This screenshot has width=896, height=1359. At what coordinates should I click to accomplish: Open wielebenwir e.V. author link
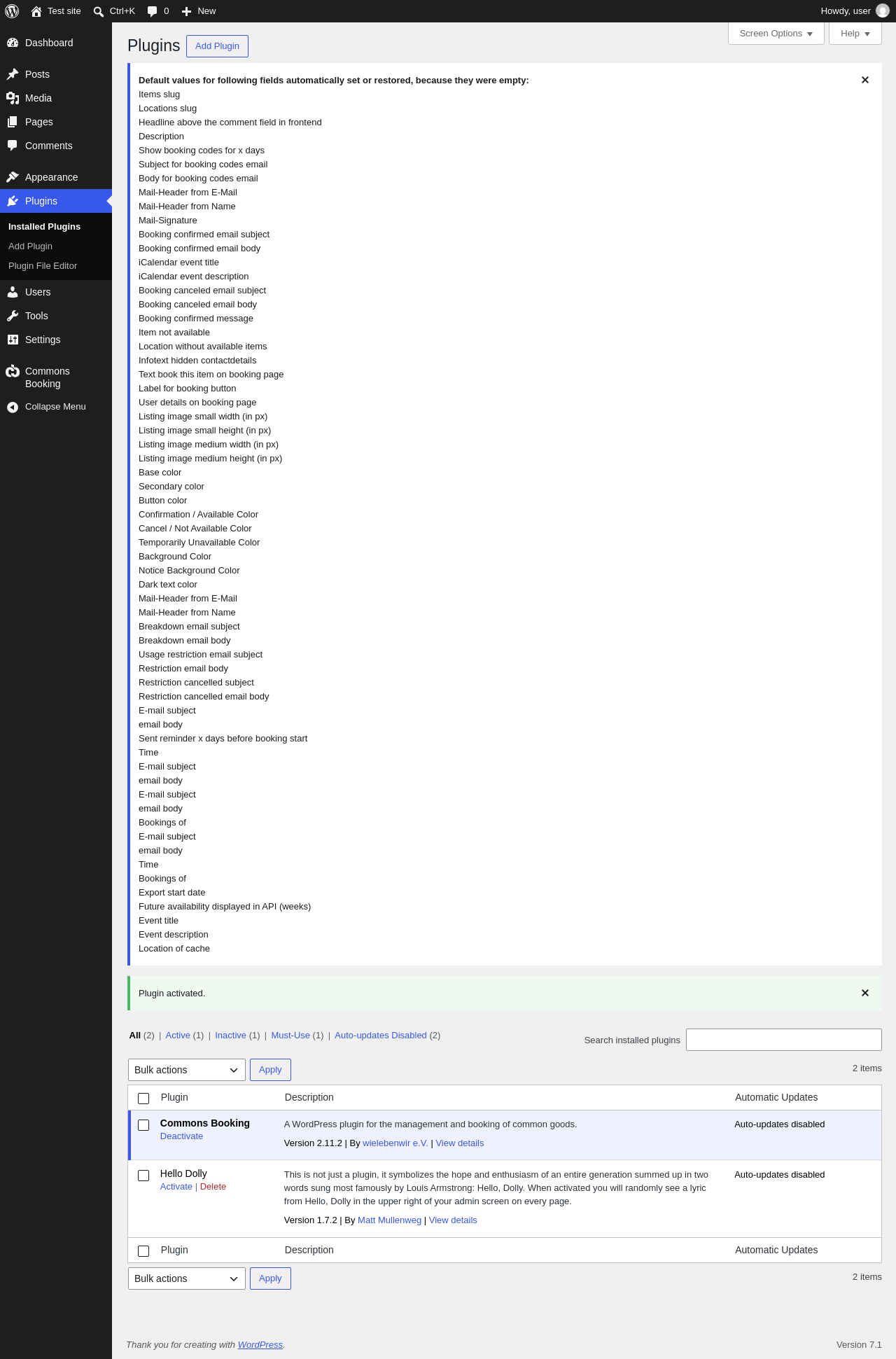(x=395, y=1143)
